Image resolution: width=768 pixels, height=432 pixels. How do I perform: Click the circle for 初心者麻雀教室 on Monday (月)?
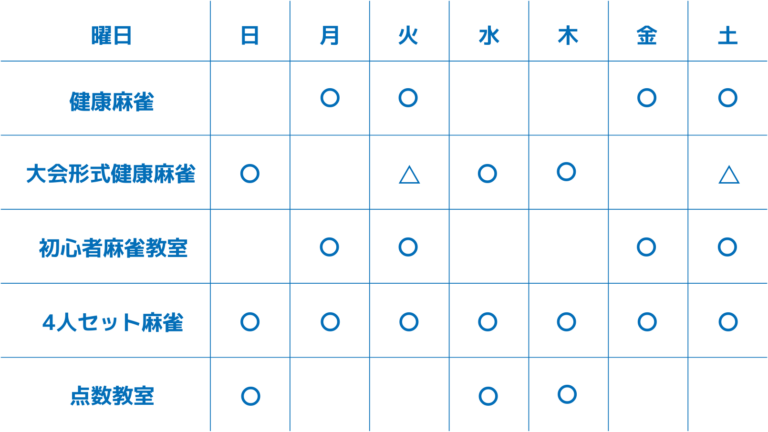click(x=329, y=246)
